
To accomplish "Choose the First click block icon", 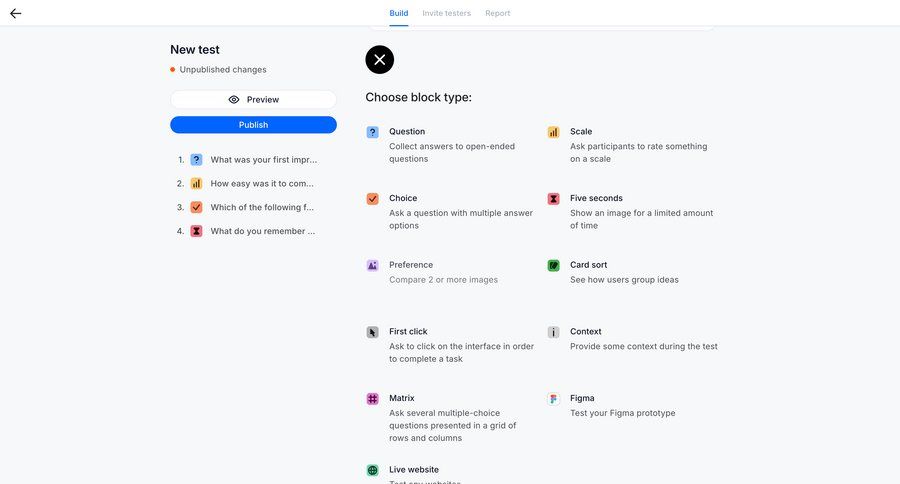I will pyautogui.click(x=372, y=332).
